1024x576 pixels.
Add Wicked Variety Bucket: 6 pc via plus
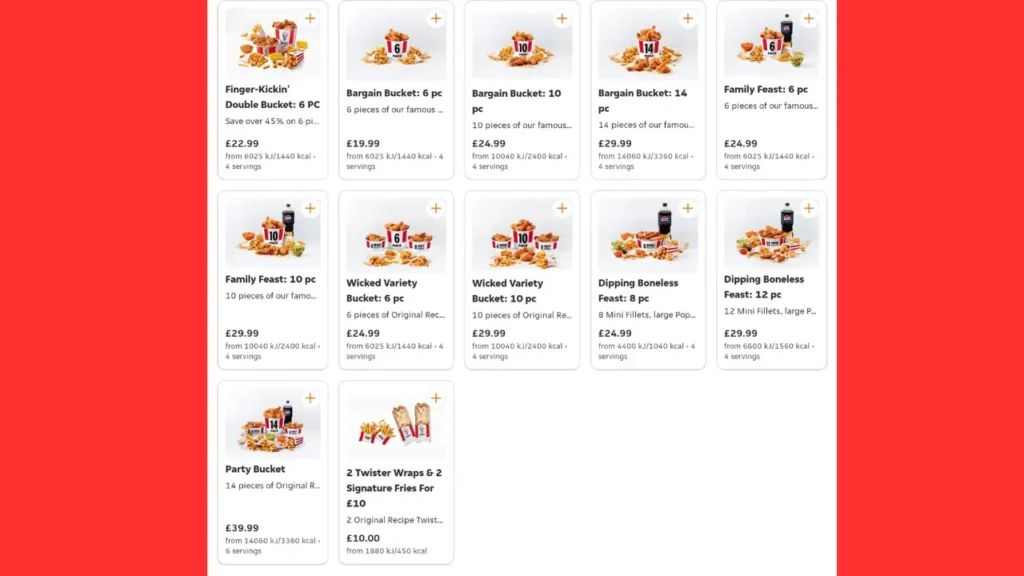436,209
